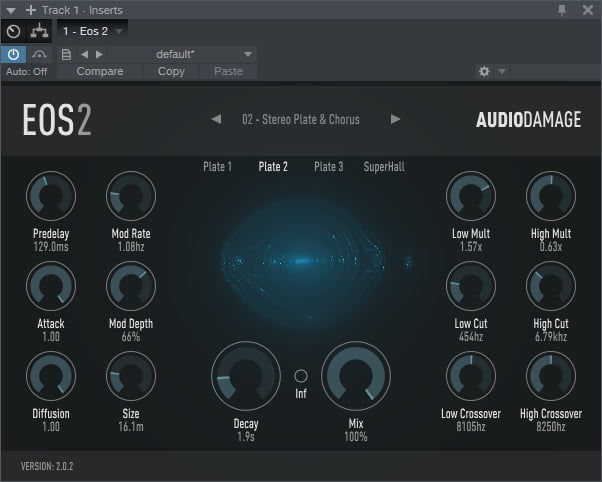Open the settings gear icon
Image resolution: width=602 pixels, height=482 pixels.
coord(485,72)
